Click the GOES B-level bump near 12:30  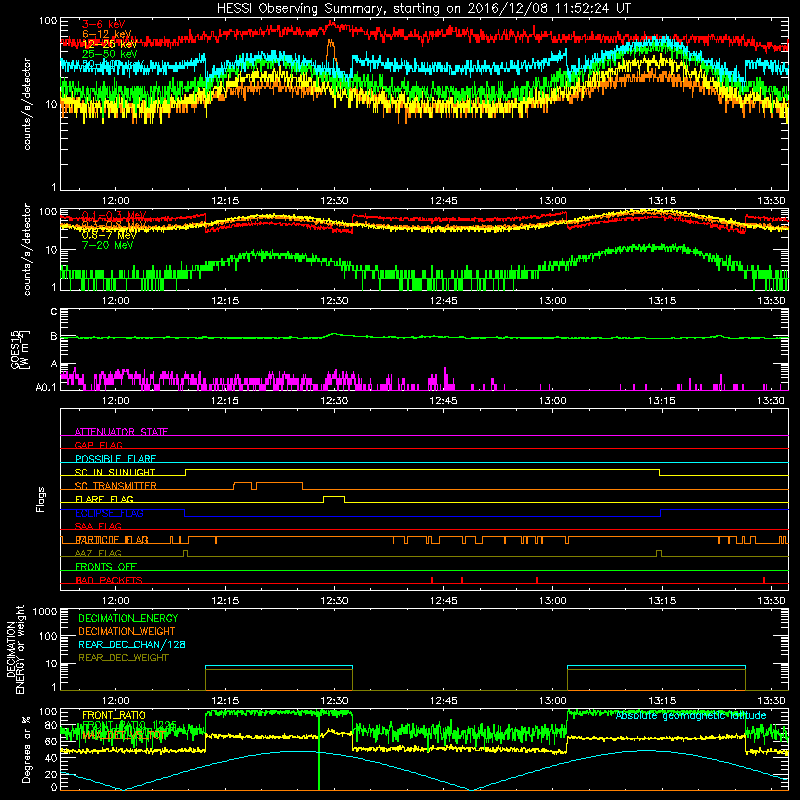click(334, 334)
